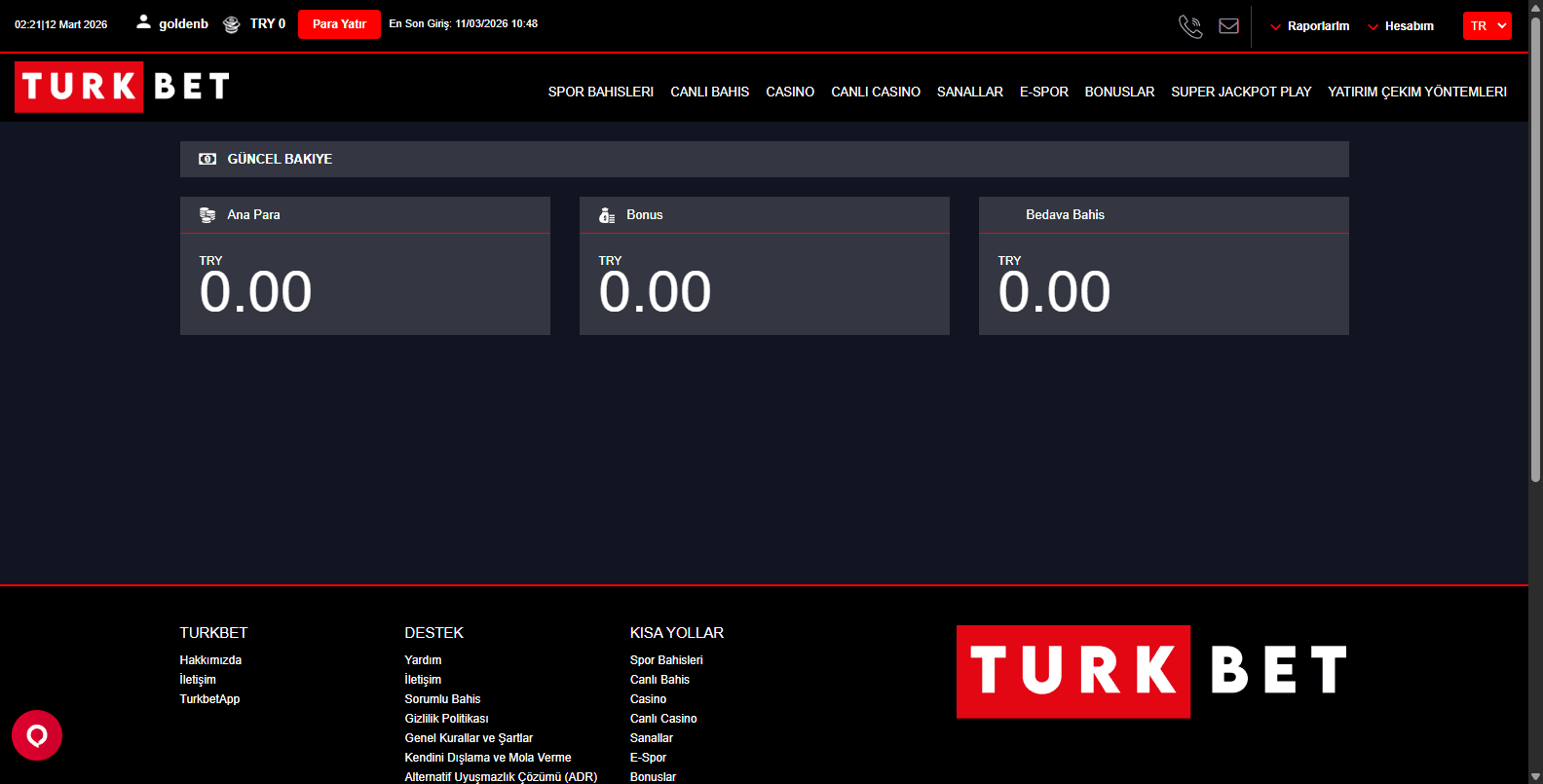The width and height of the screenshot is (1543, 784).
Task: Open footer Hakkımızda link
Action: tap(210, 660)
